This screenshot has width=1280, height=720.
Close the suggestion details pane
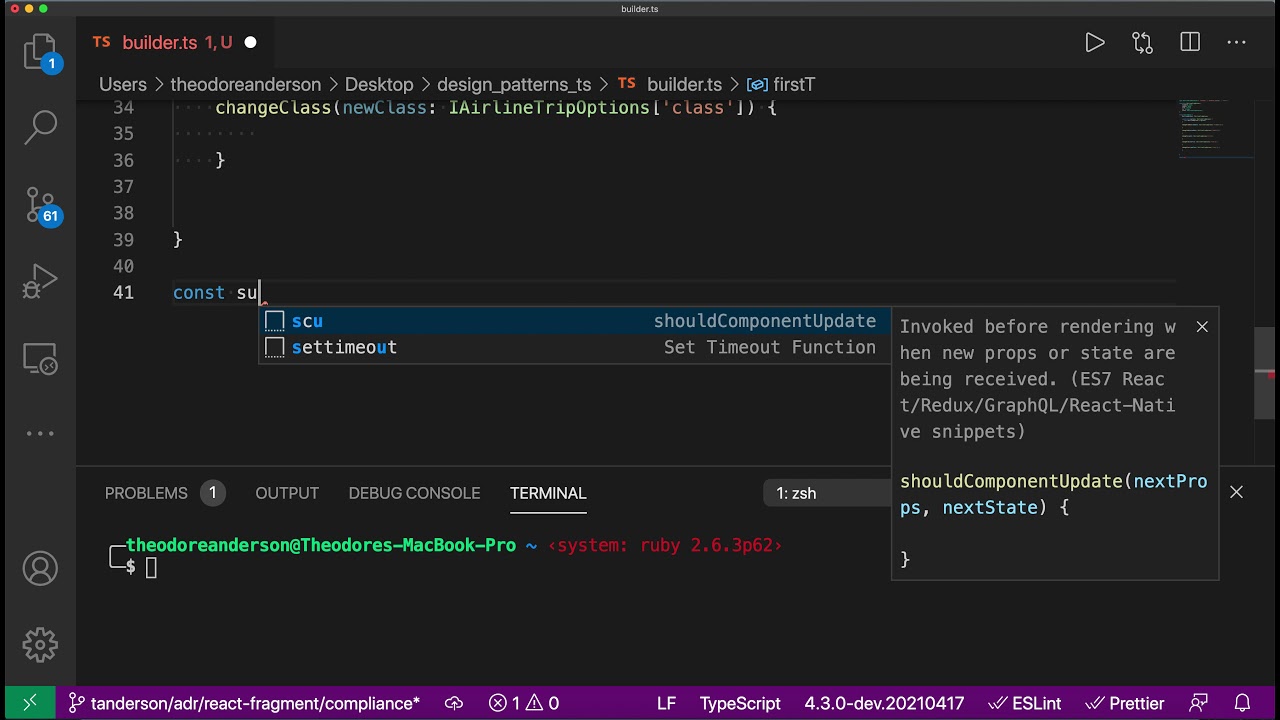pyautogui.click(x=1202, y=327)
